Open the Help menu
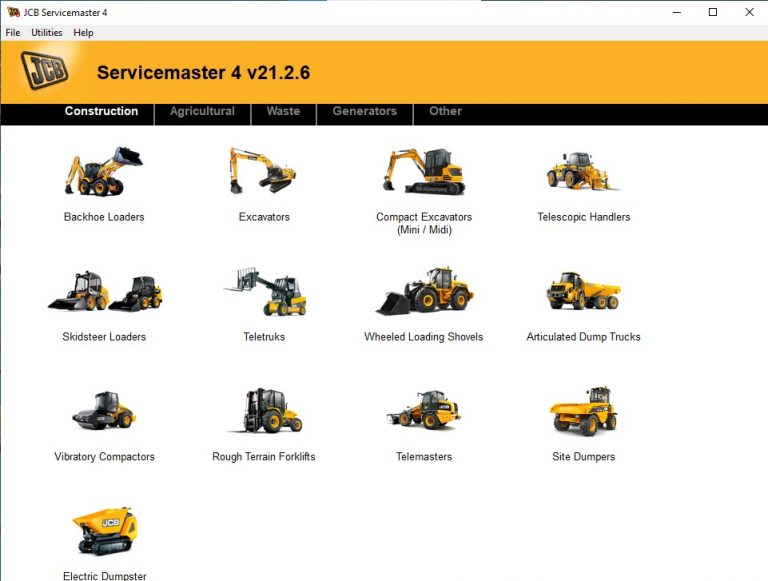The image size is (768, 581). click(x=83, y=32)
